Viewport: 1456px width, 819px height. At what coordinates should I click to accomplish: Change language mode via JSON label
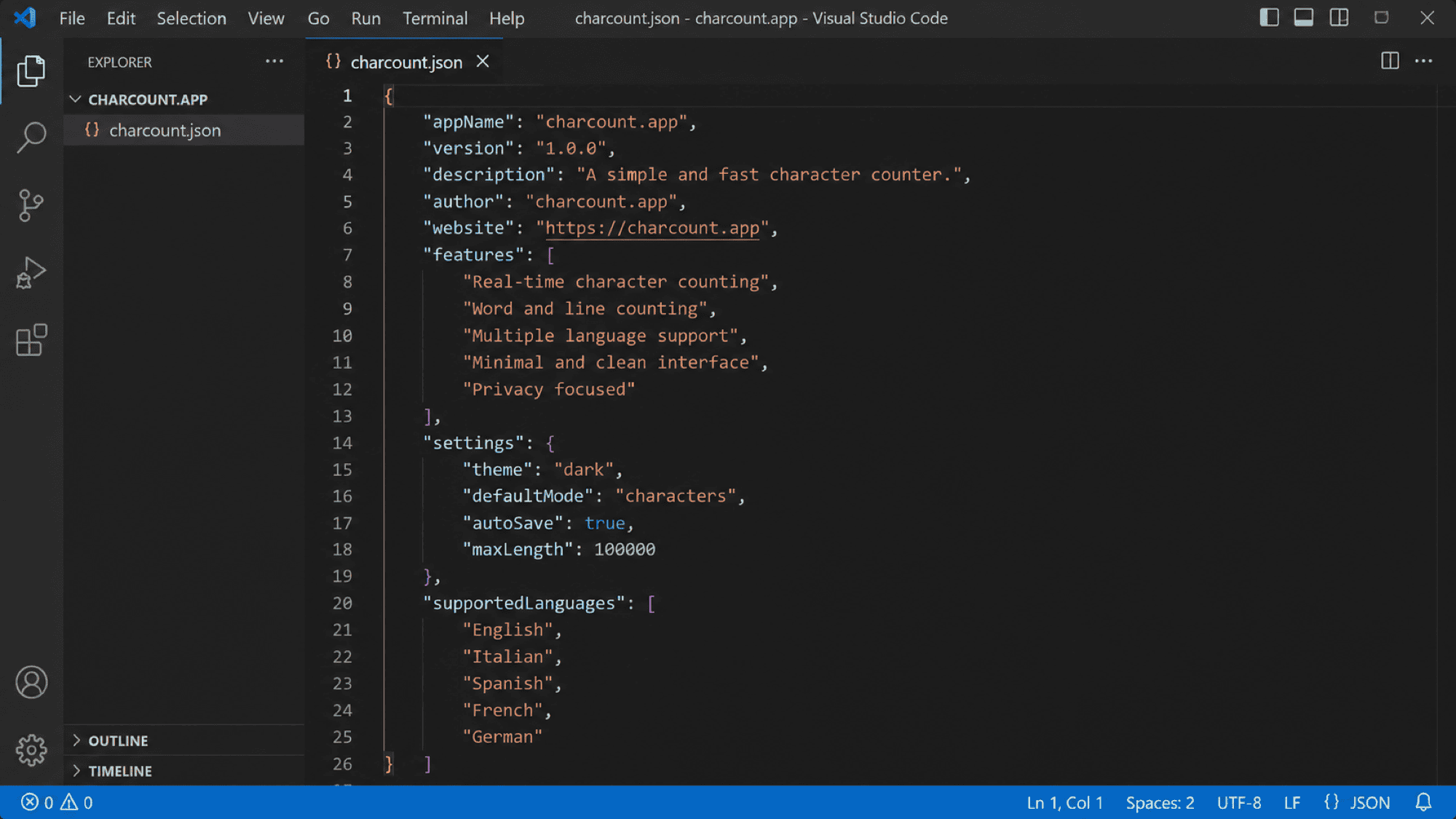[x=1370, y=802]
